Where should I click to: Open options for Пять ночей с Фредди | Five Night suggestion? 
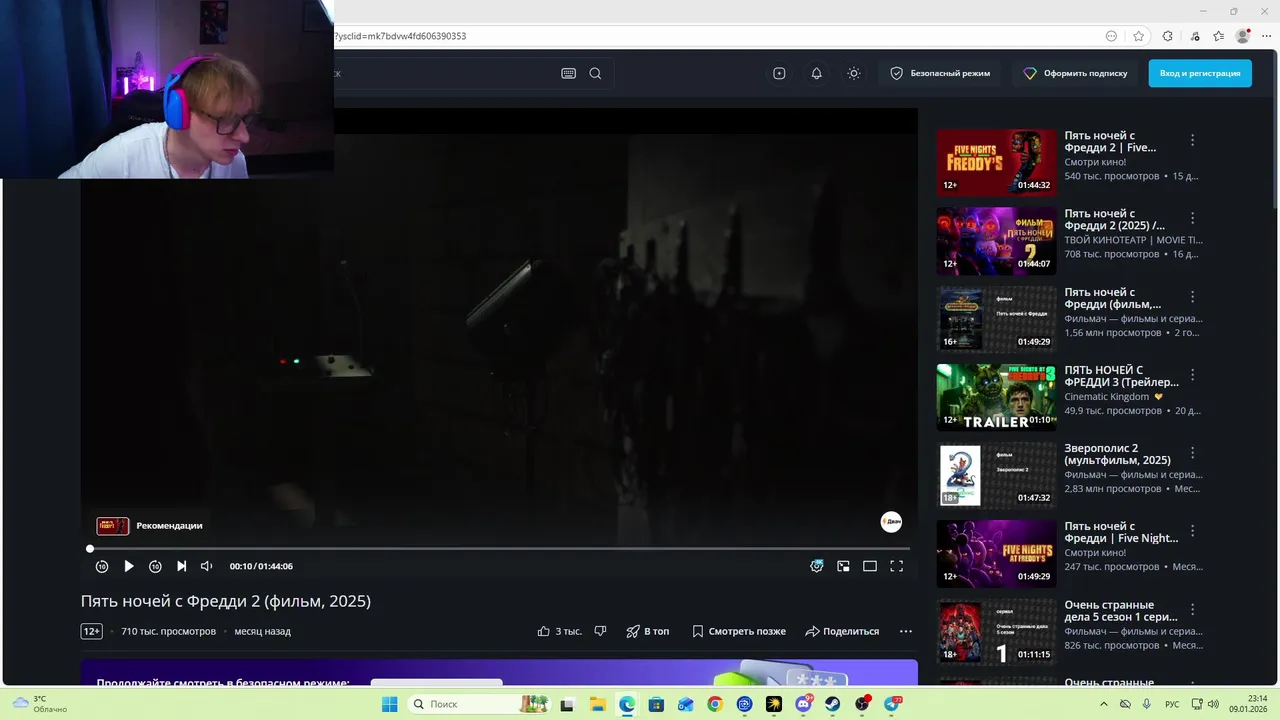click(x=1192, y=531)
